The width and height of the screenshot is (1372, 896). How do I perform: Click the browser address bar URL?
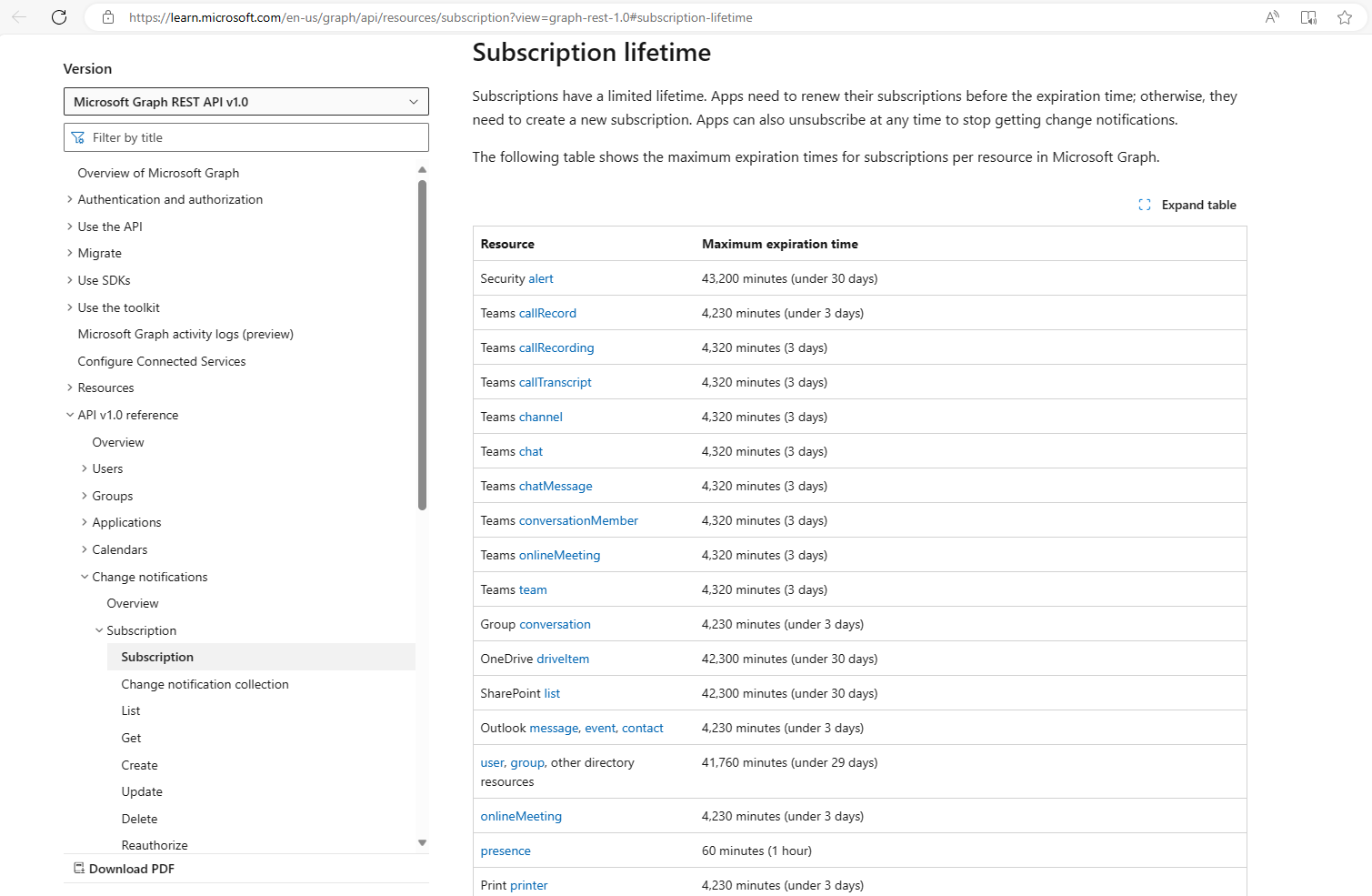[x=441, y=17]
